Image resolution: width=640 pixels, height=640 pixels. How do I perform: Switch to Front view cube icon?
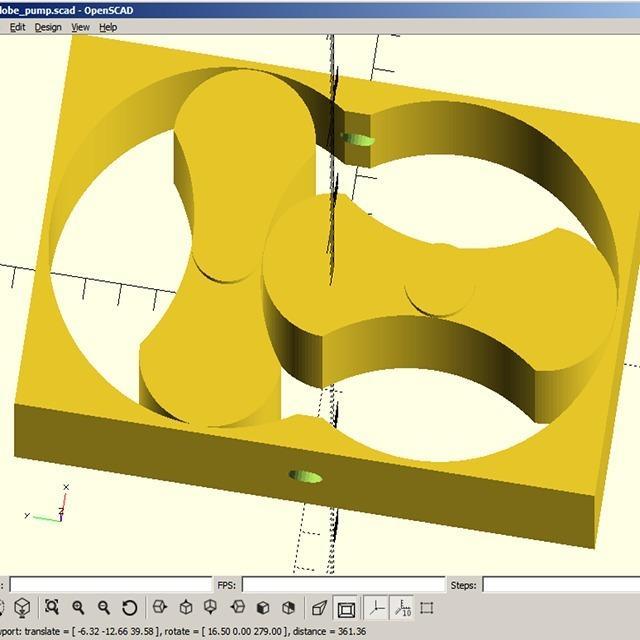263,608
